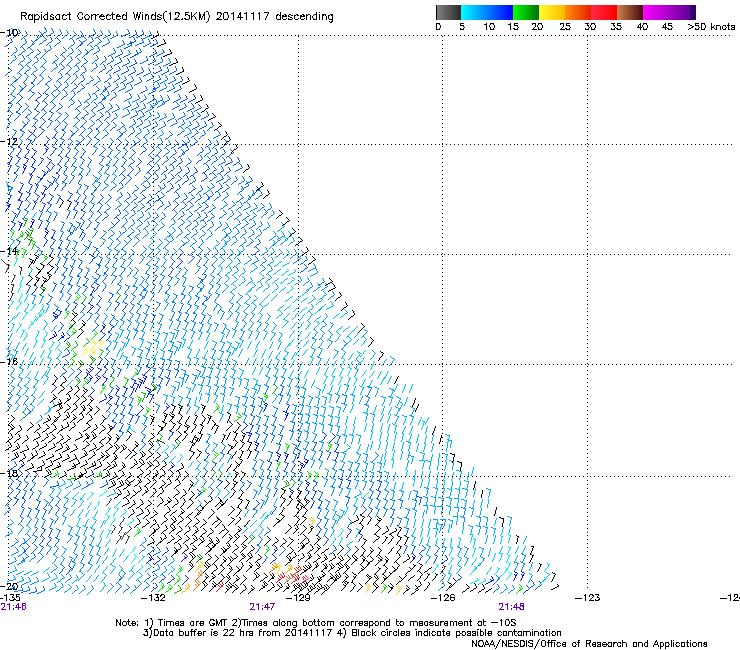Click the '>50 knots' legend label
The width and height of the screenshot is (740, 650).
(711, 27)
